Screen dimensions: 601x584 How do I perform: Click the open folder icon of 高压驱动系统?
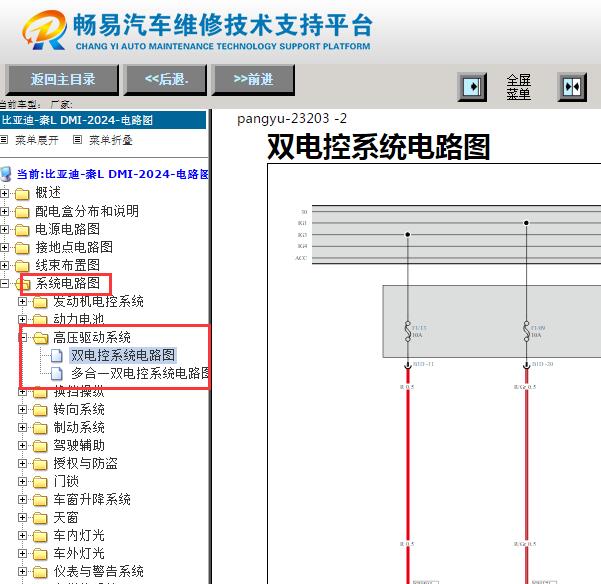41,338
